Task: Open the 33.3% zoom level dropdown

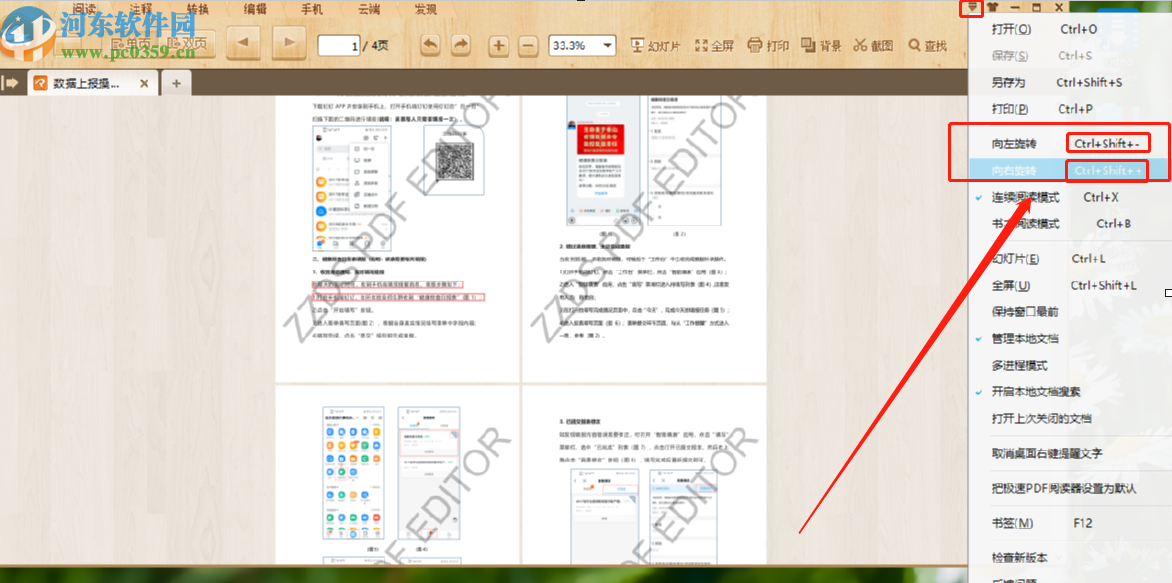Action: click(x=582, y=45)
